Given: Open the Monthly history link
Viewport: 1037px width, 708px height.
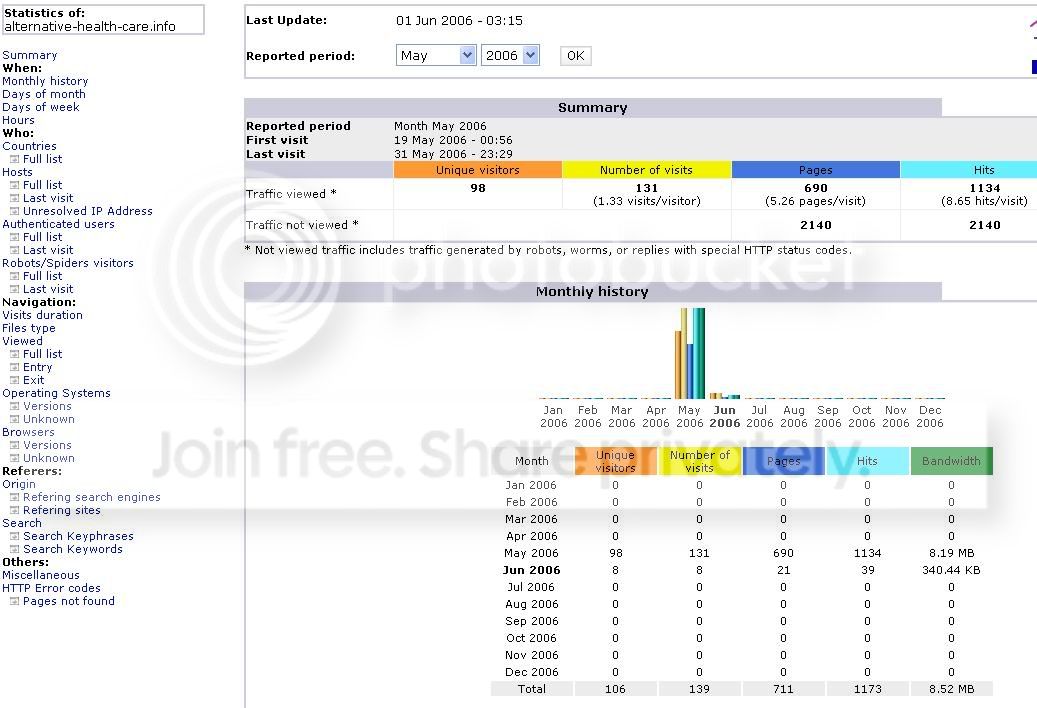Looking at the screenshot, I should tap(45, 81).
